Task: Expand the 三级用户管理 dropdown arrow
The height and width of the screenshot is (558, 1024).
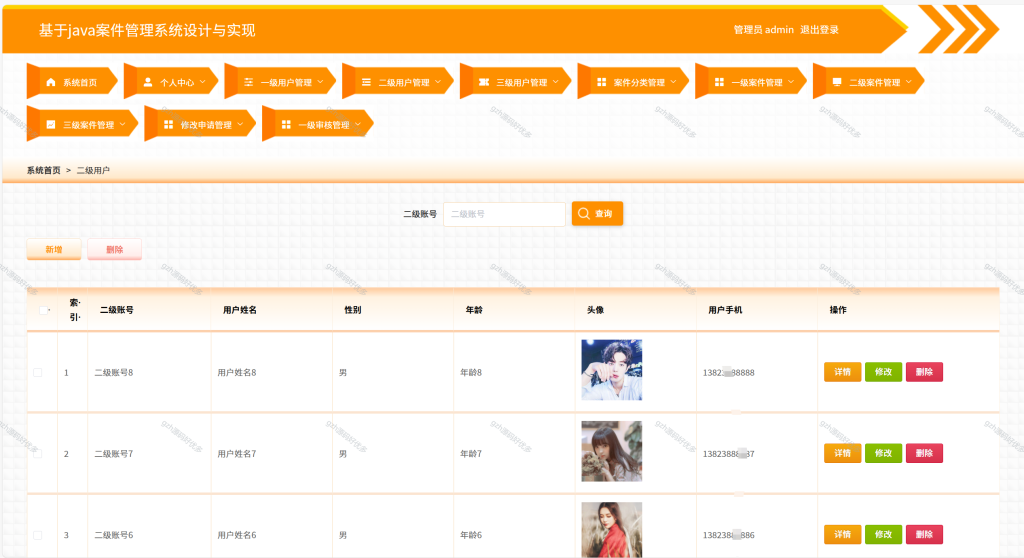Action: (x=556, y=82)
